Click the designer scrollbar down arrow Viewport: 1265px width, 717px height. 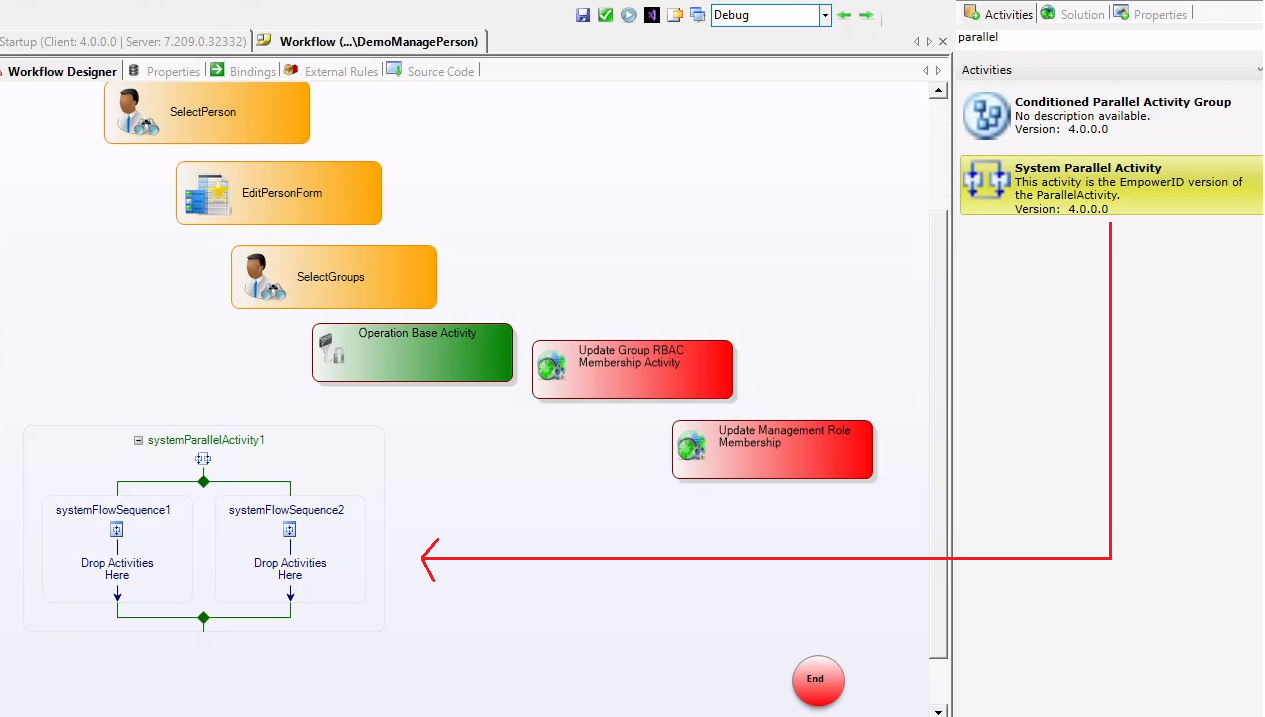pos(938,710)
